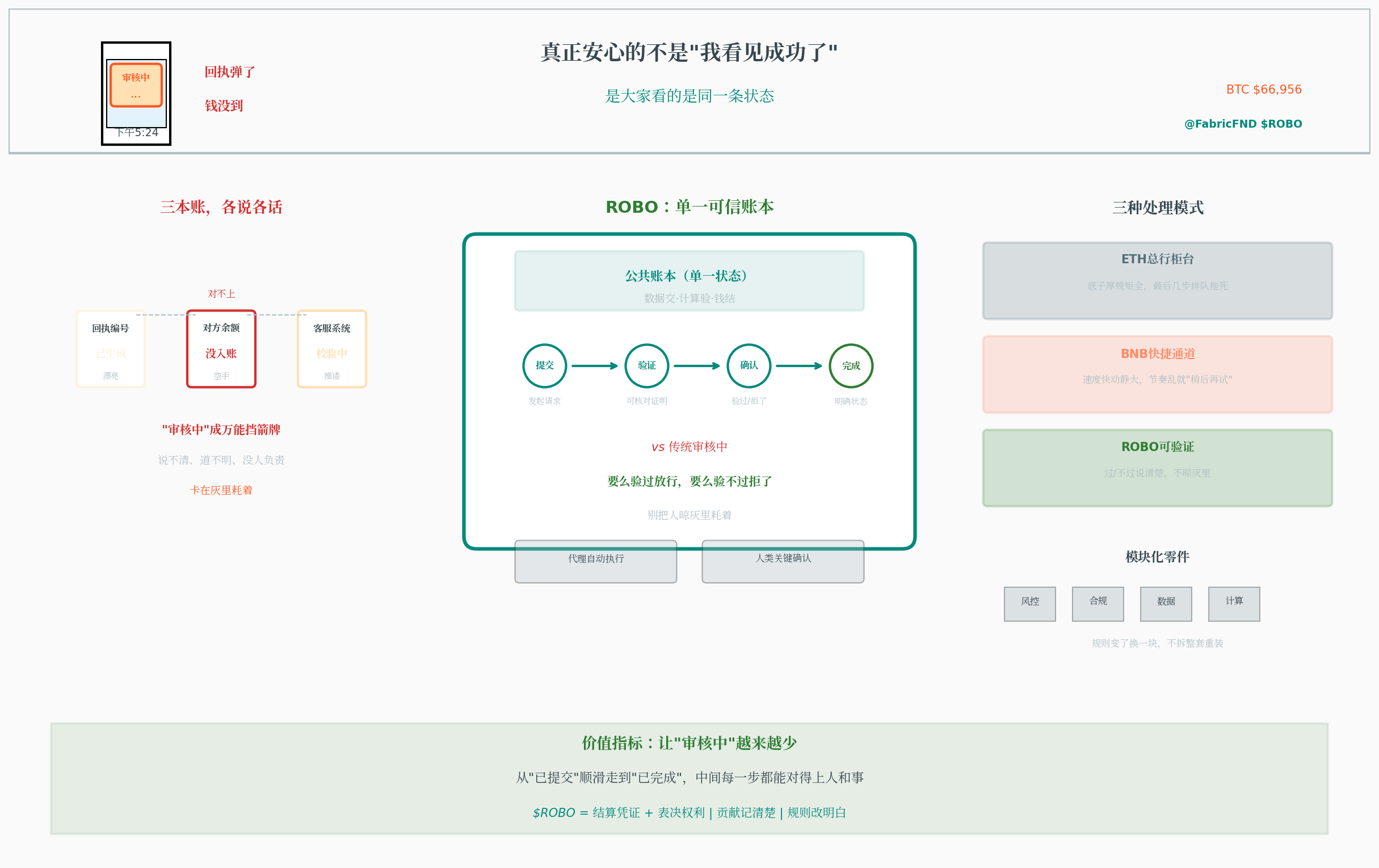1379x868 pixels.
Task: Select the 数据 module box
Action: point(1166,604)
